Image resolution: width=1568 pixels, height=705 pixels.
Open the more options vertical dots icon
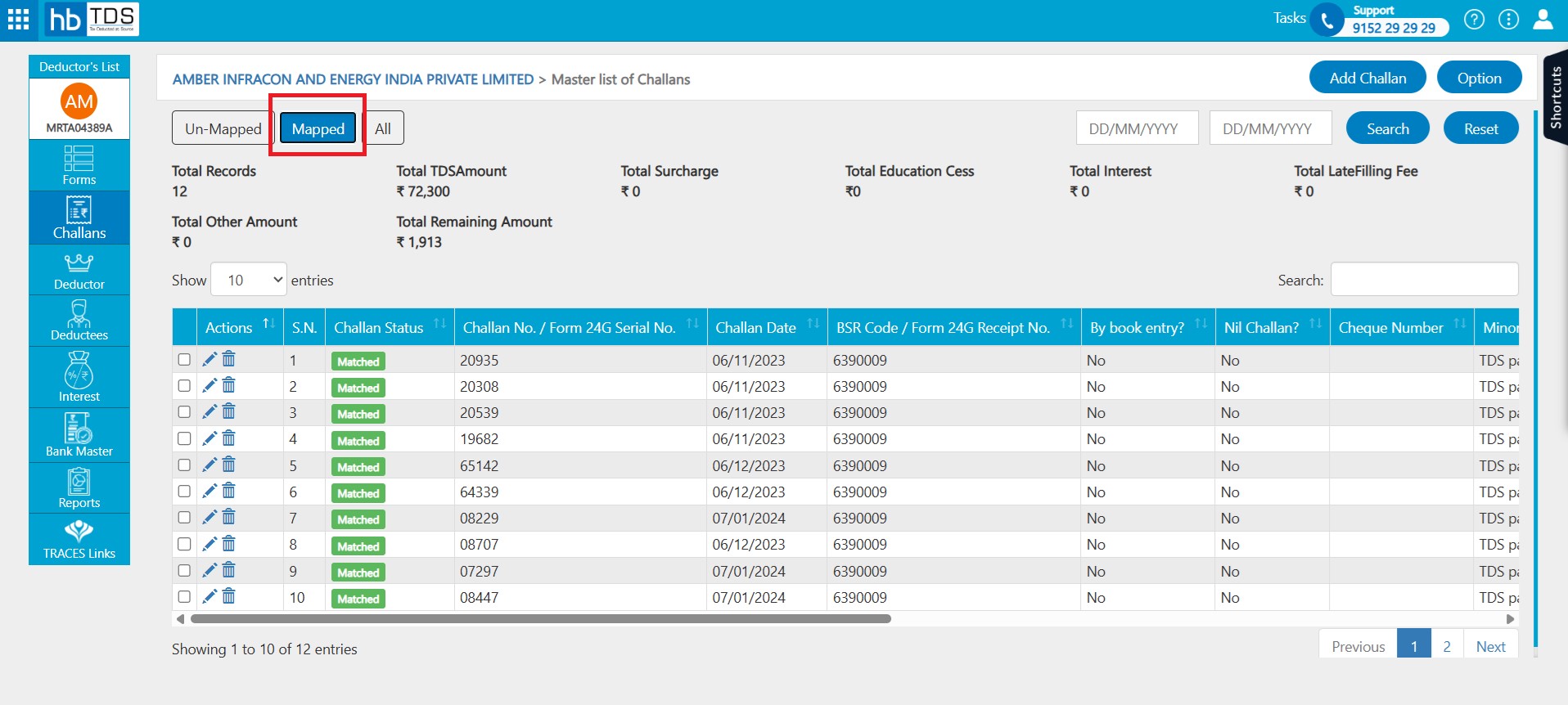1508,19
